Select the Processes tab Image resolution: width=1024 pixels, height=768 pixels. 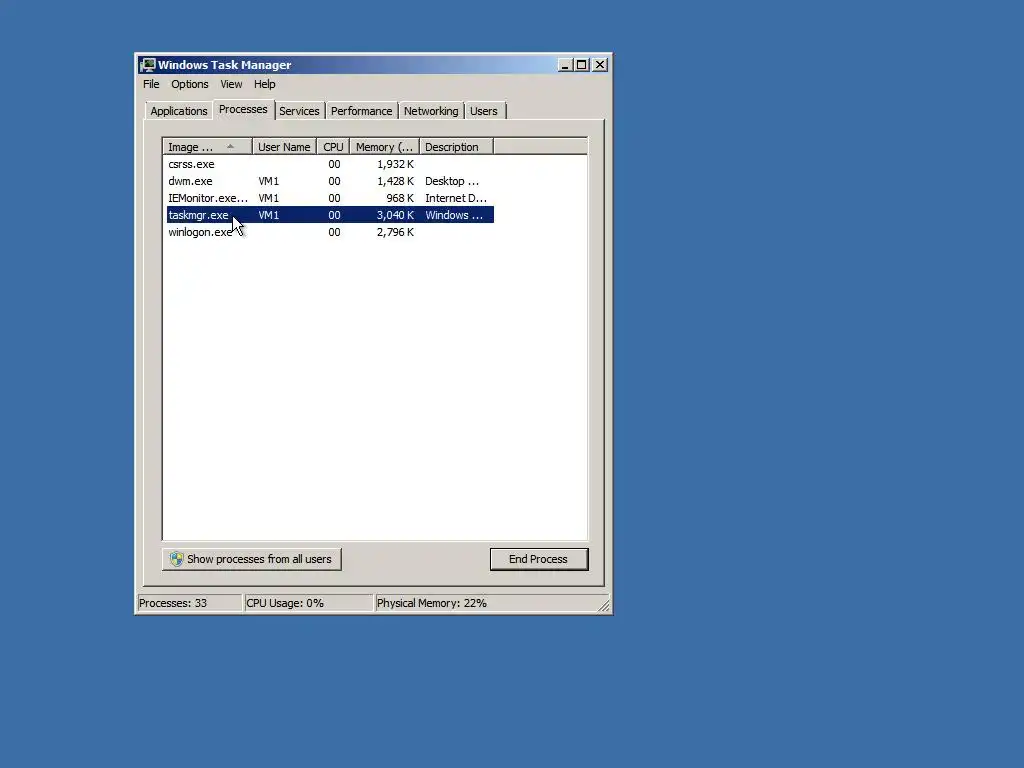click(x=243, y=109)
